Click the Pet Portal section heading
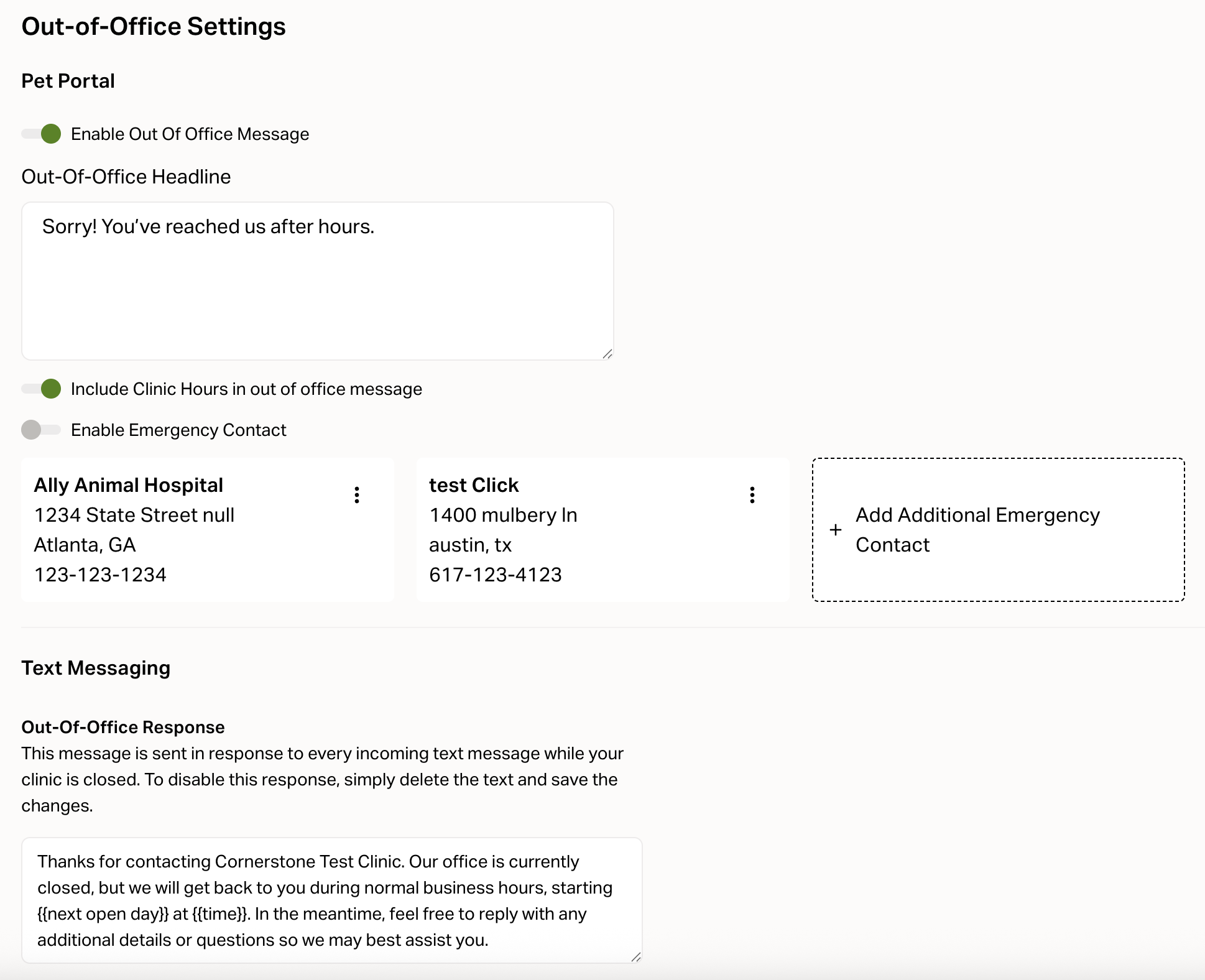 pyautogui.click(x=68, y=81)
